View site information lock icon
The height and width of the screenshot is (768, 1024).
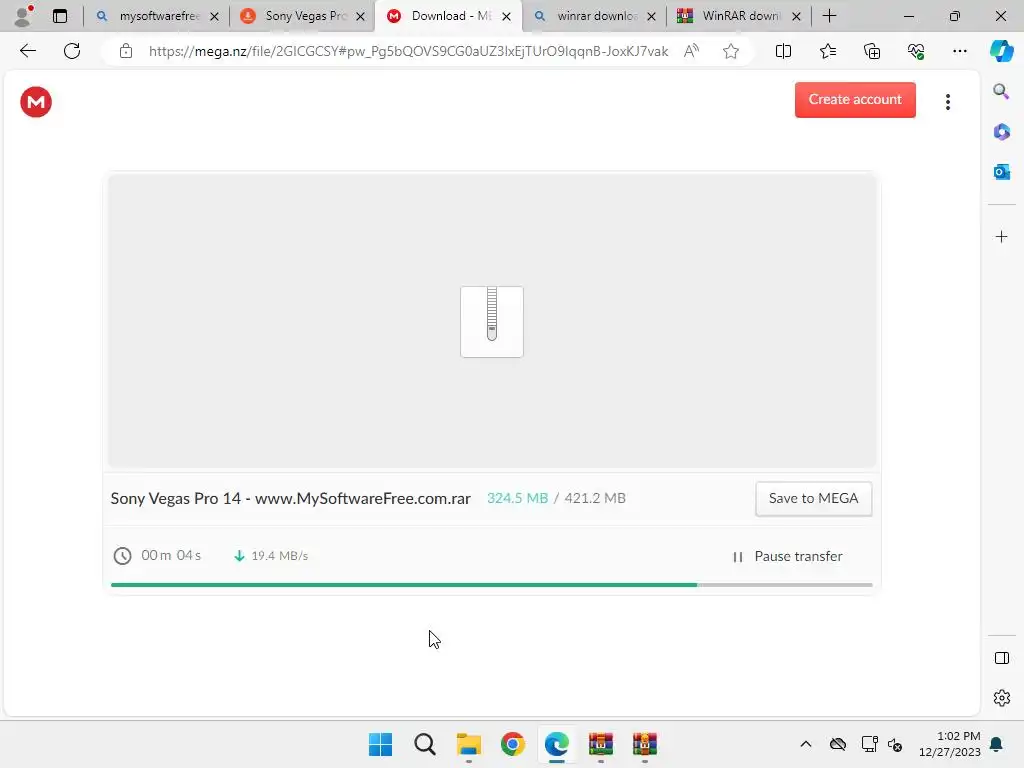click(125, 51)
